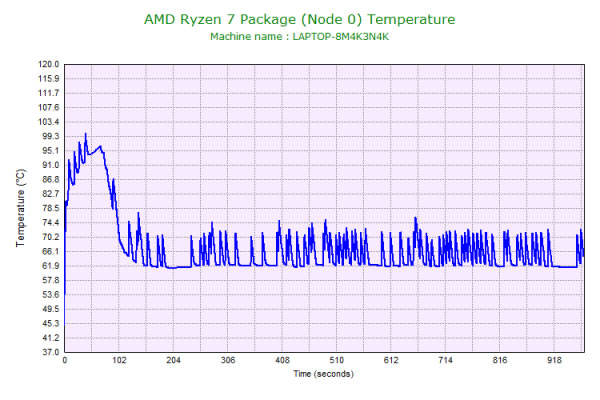Image resolution: width=600 pixels, height=400 pixels.
Task: Click the 86.8 y-axis value
Action: 51,180
